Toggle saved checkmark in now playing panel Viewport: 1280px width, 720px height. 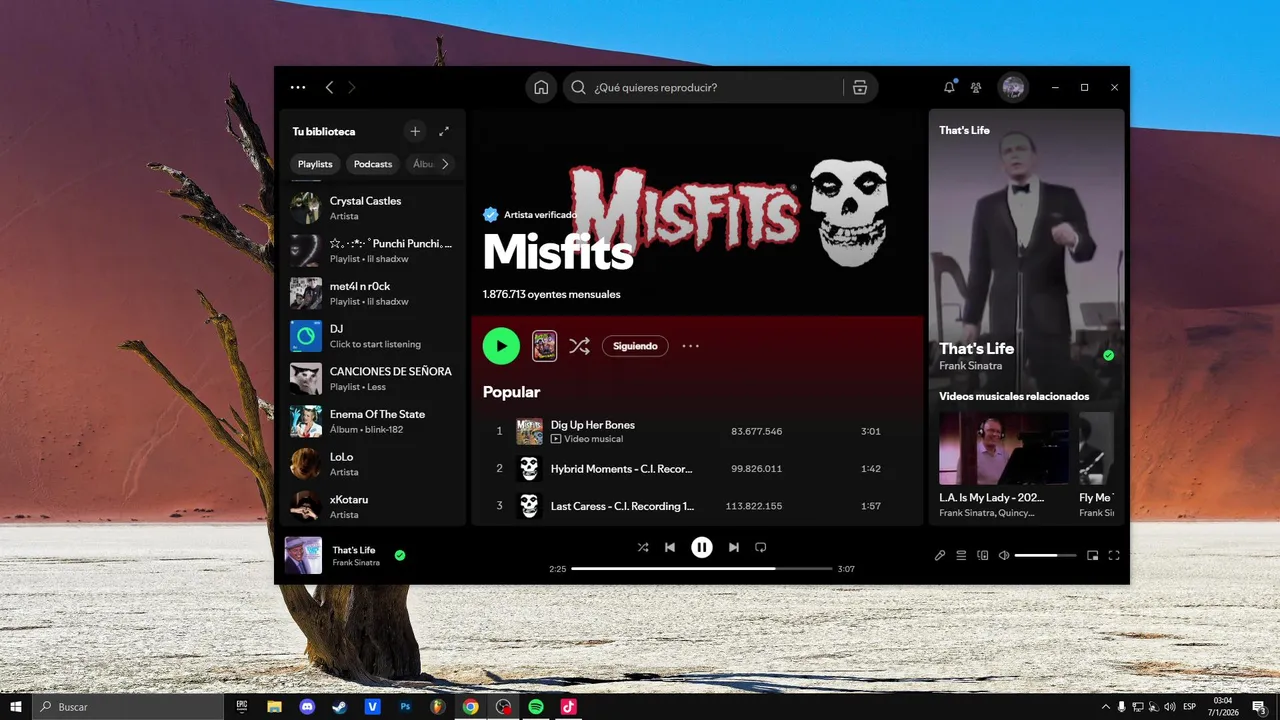(x=1108, y=355)
